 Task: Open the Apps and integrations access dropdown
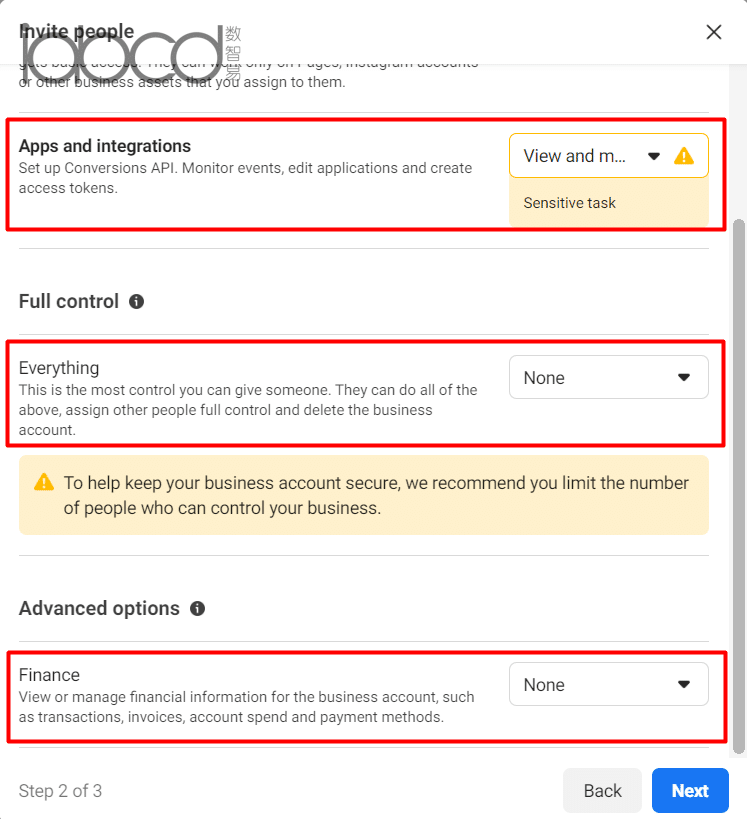click(609, 156)
